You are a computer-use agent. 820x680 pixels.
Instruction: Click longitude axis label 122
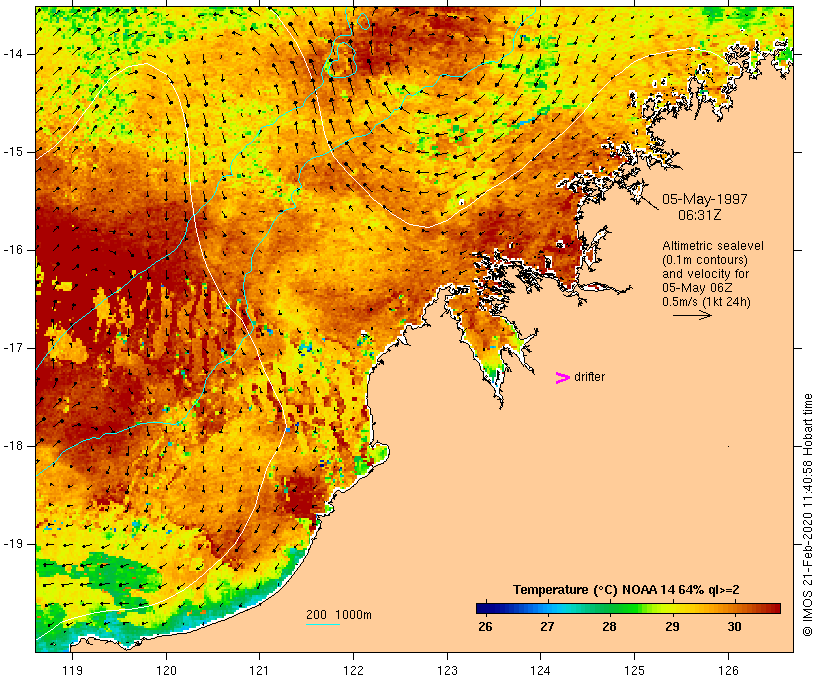click(x=354, y=671)
